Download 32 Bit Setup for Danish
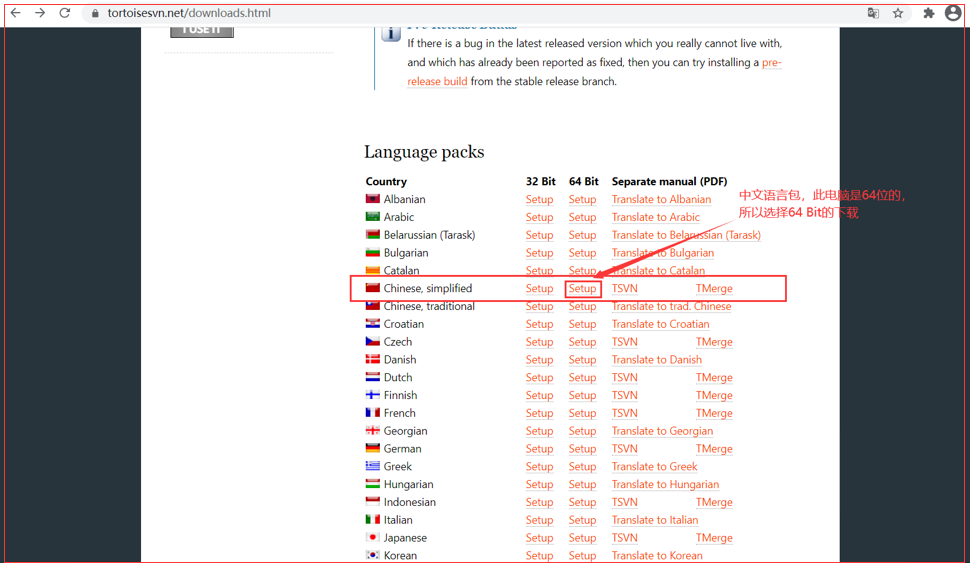The image size is (970, 565). (539, 360)
